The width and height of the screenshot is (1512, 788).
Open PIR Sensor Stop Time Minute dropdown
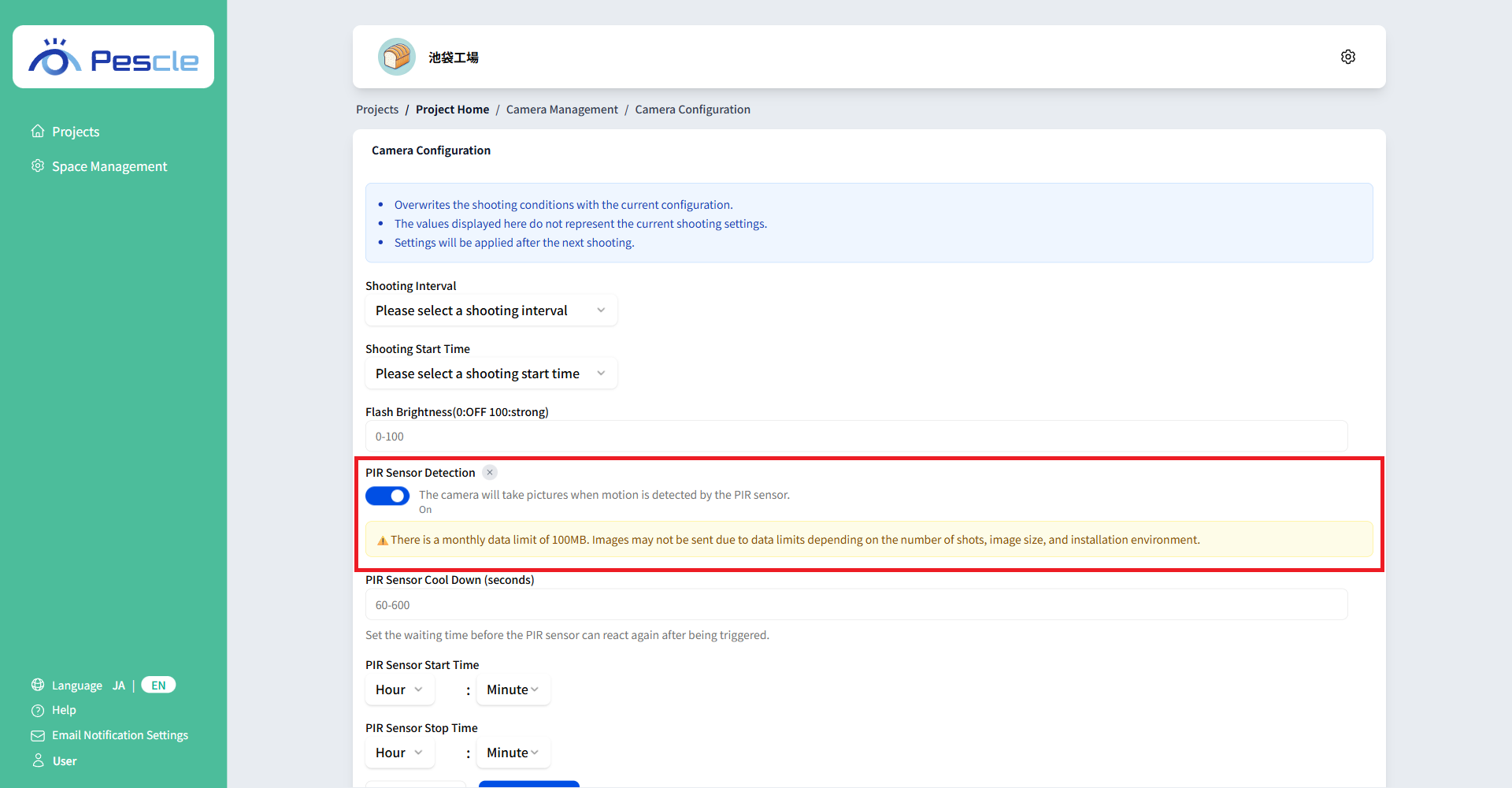click(513, 753)
